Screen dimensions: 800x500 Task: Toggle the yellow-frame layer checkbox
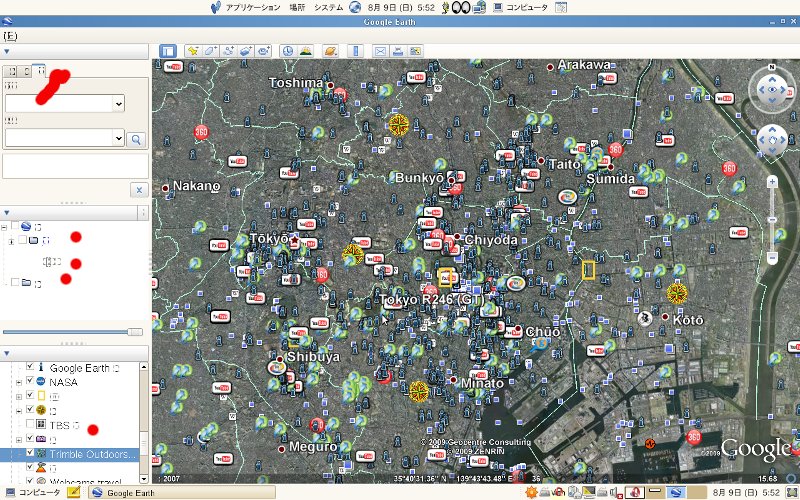30,395
